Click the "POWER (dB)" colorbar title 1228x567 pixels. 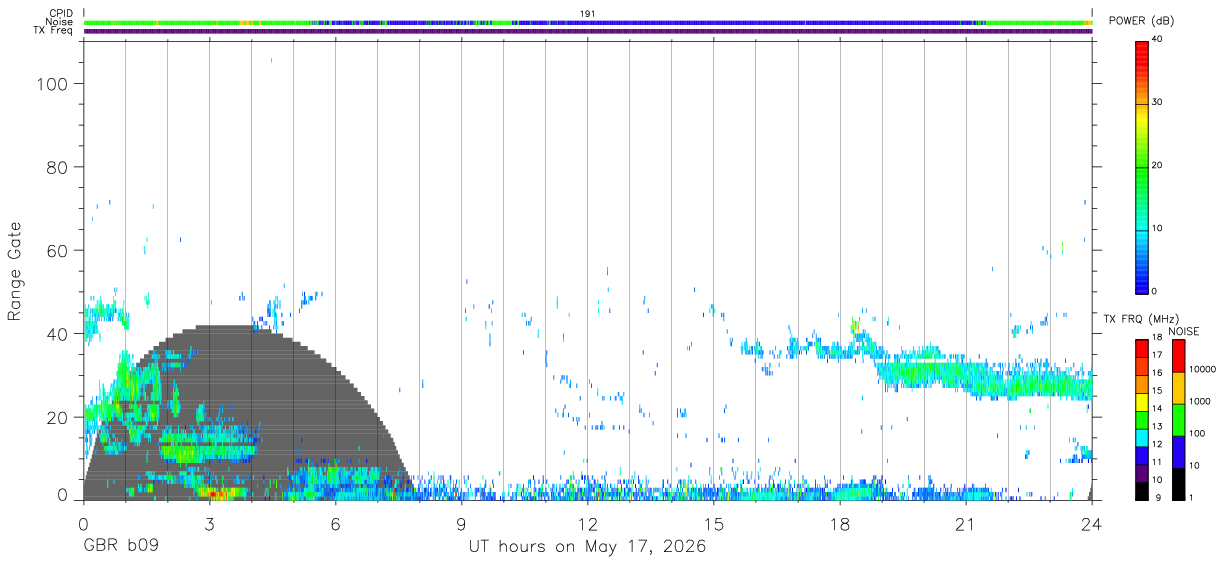(x=1141, y=21)
